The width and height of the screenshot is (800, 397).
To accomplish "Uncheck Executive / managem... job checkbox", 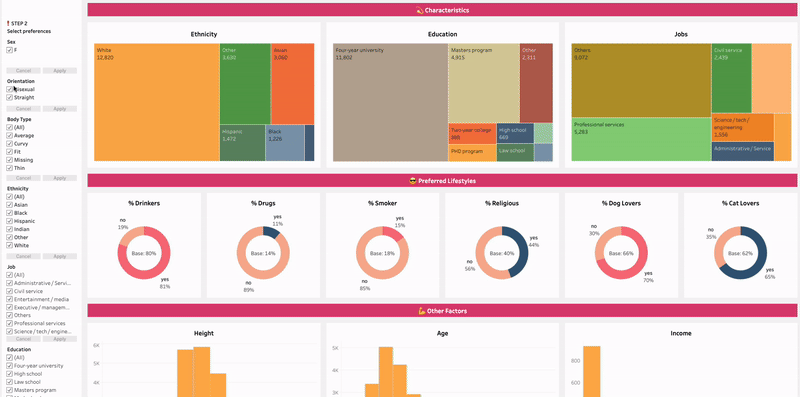I will (x=9, y=308).
